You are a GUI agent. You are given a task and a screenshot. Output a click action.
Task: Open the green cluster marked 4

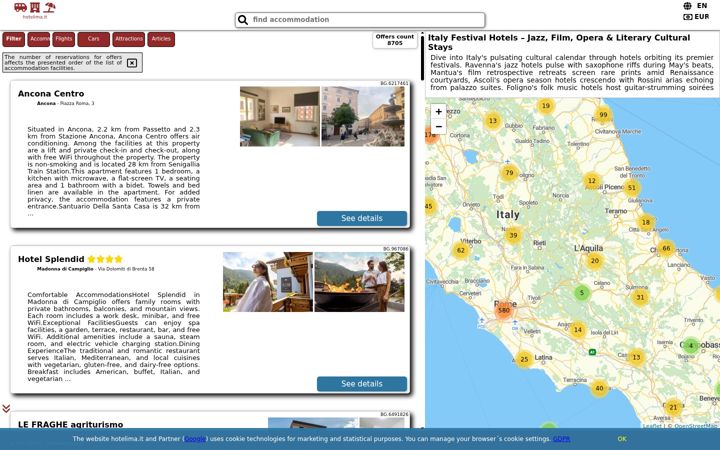[691, 345]
